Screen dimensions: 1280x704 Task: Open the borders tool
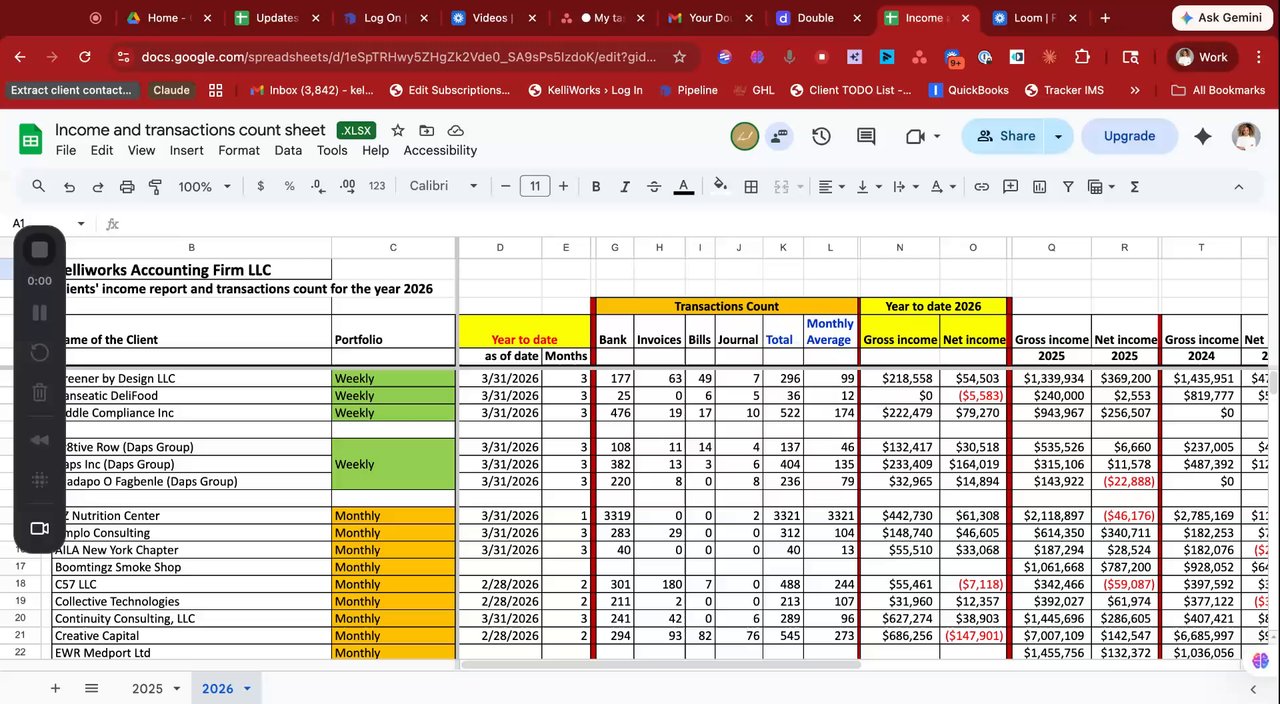[x=751, y=187]
